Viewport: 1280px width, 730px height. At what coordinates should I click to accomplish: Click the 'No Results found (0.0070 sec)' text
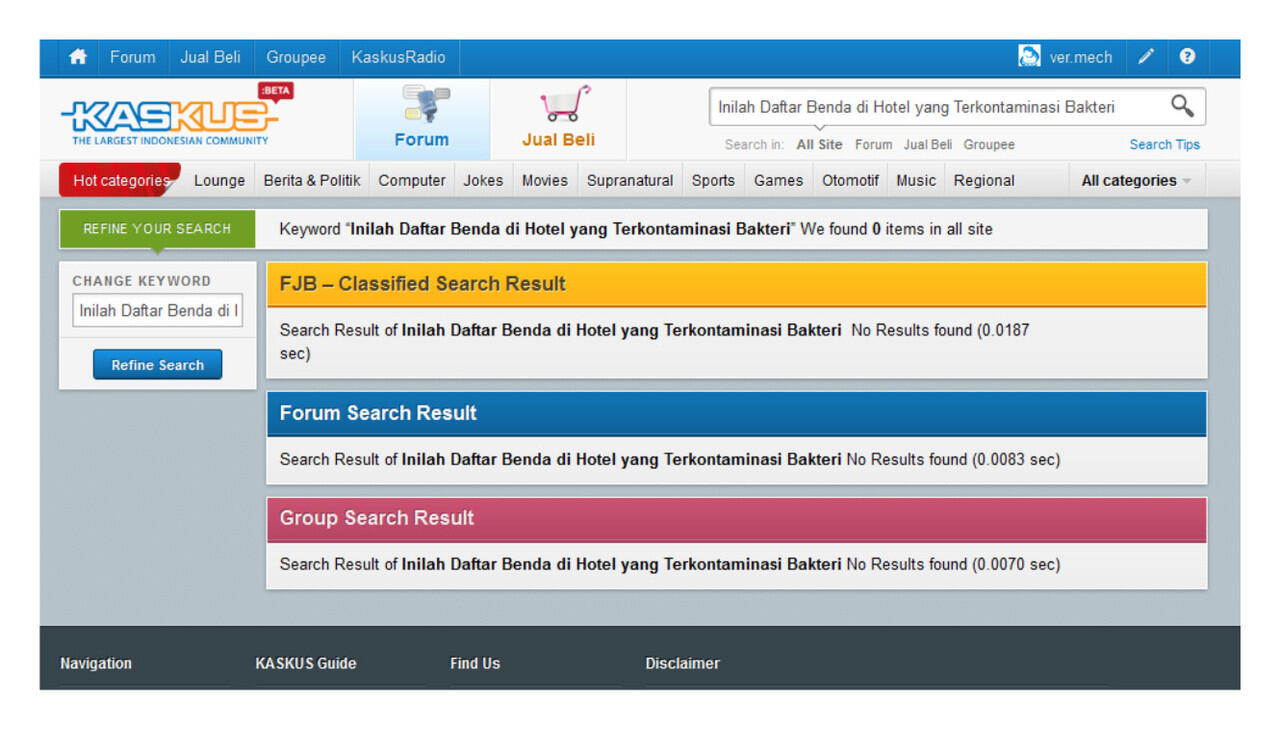[953, 564]
